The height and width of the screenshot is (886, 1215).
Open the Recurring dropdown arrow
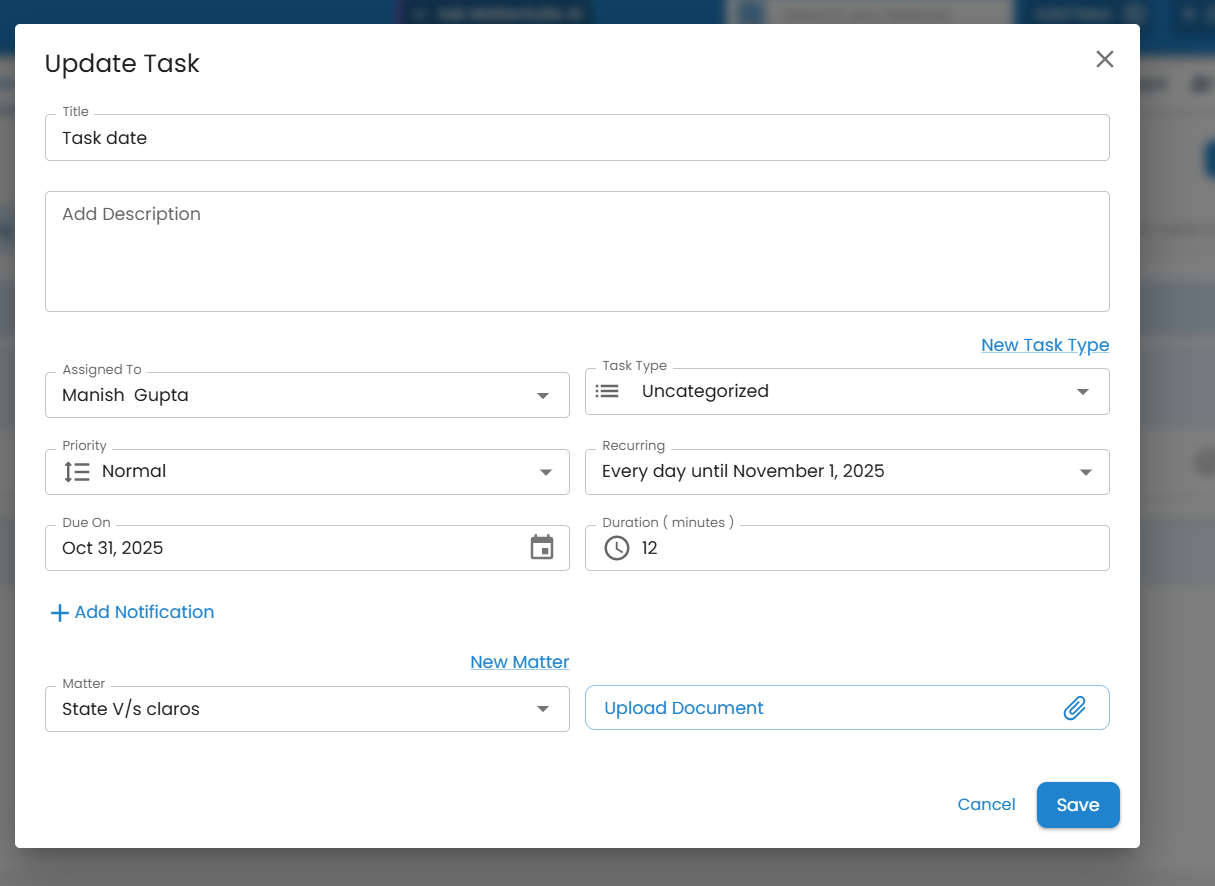[x=1086, y=472]
